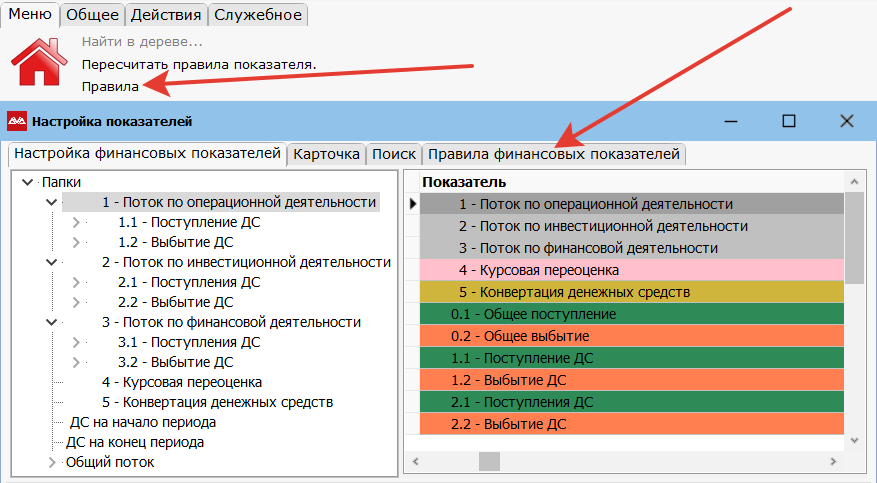Select tree item 5 - Конвертация денежных средств
Screen dimensions: 877x483
(218, 402)
